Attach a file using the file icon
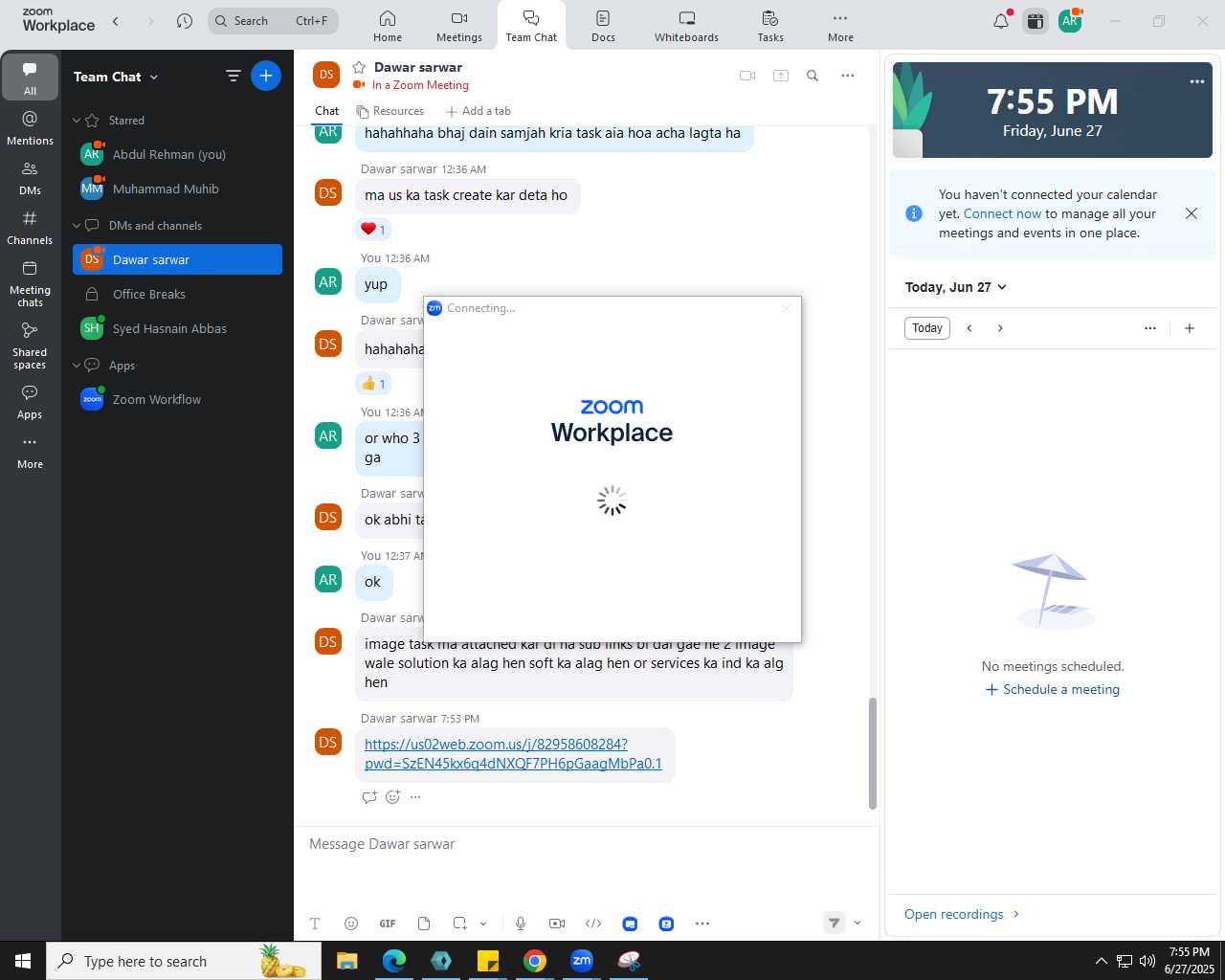Screen dimensions: 1225x980 click(424, 924)
